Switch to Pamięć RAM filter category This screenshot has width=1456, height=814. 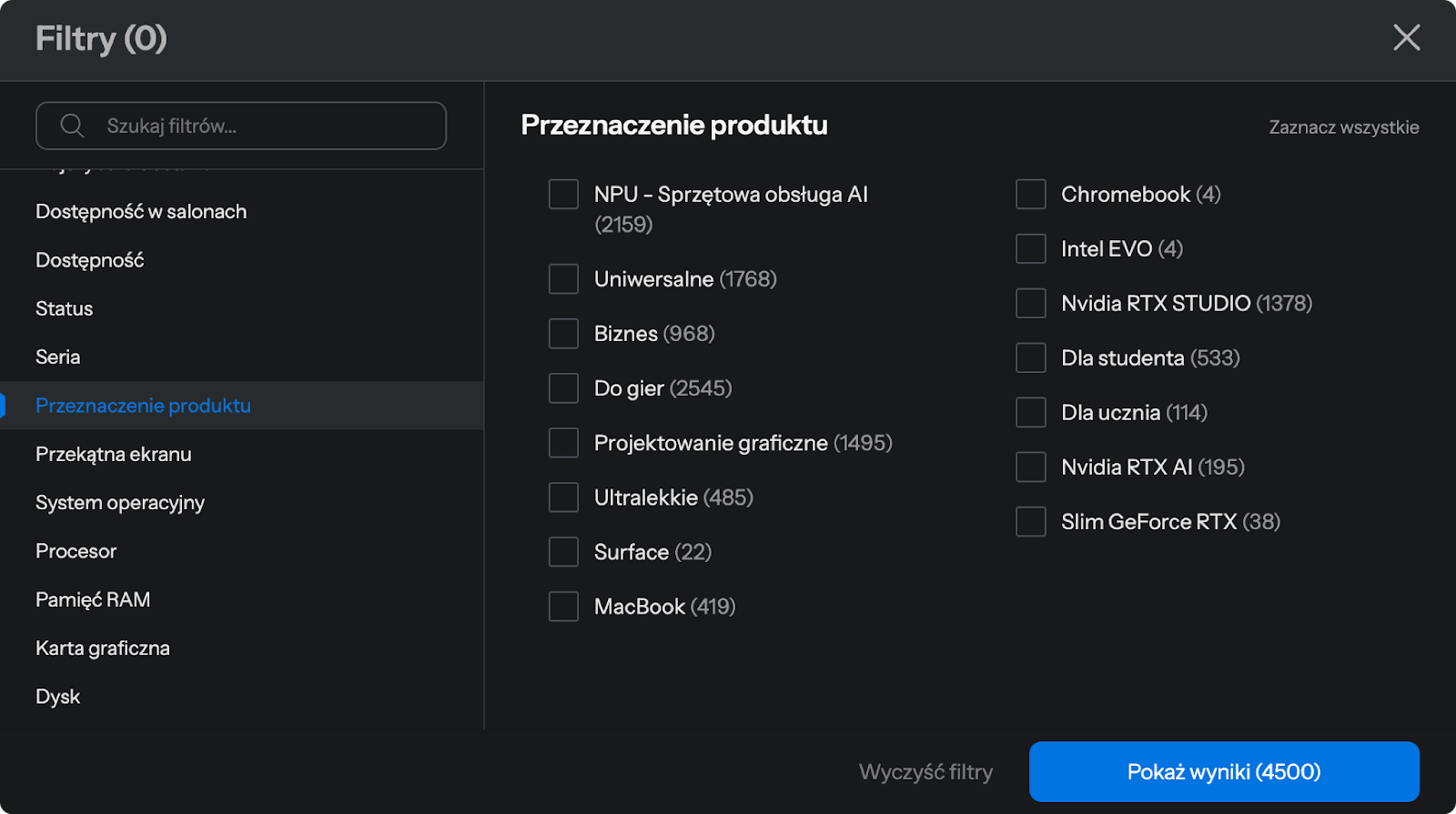[93, 600]
